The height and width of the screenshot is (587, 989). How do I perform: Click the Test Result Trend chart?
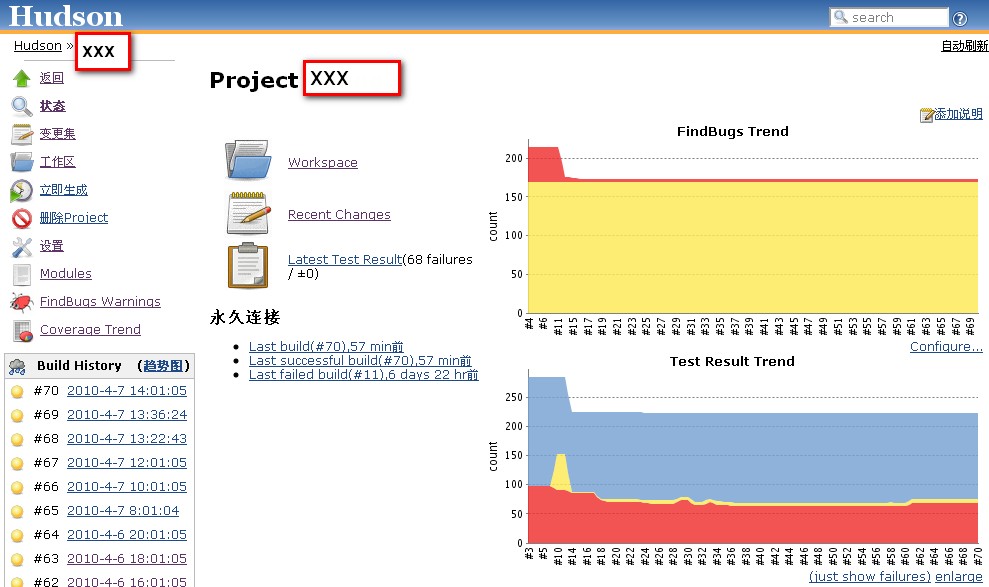[x=733, y=461]
